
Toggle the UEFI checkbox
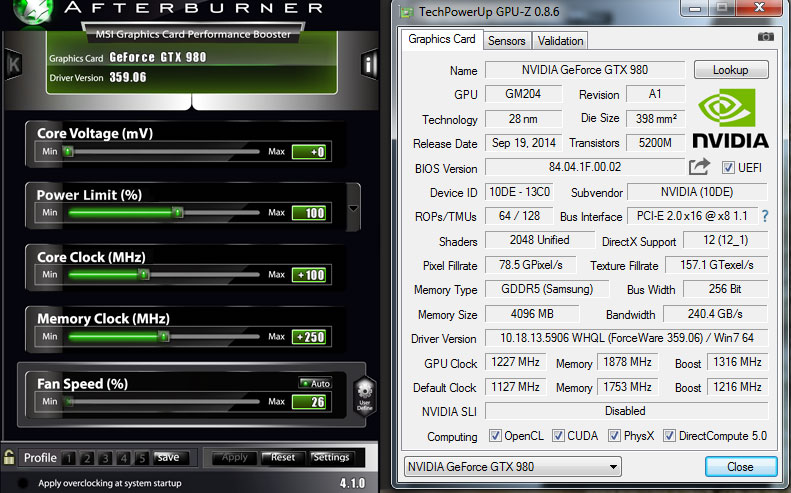[728, 168]
